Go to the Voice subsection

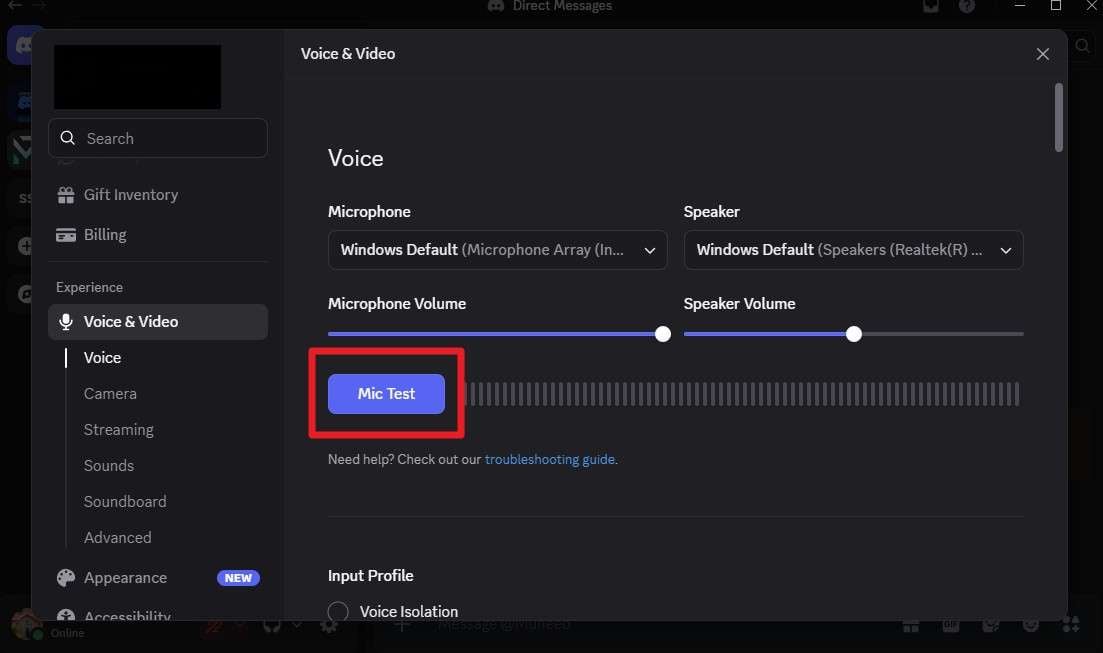pos(103,357)
